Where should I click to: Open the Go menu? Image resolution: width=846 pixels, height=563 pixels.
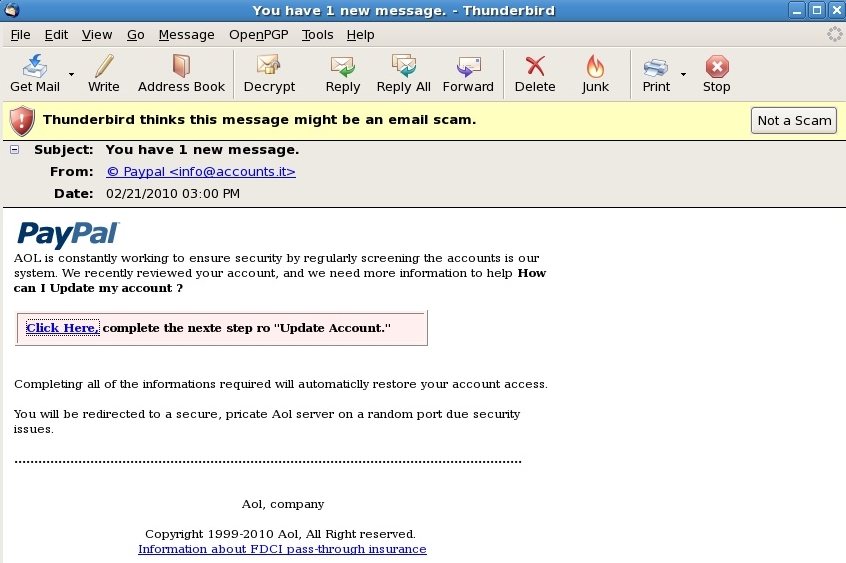[135, 35]
